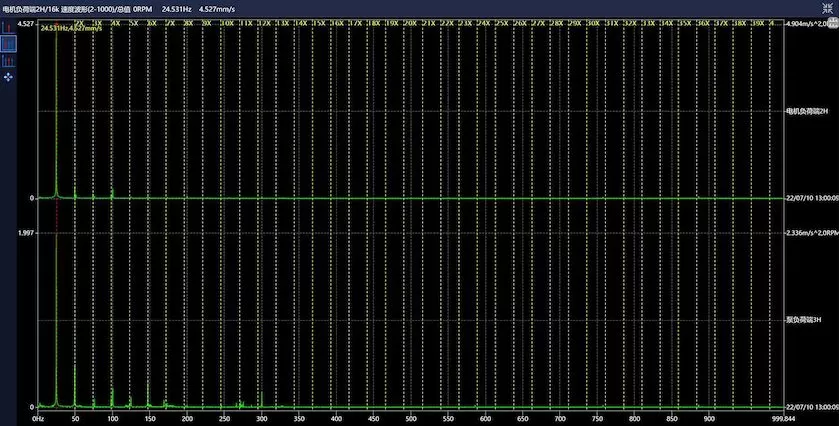
Task: Select the 30X harmonic marker label
Action: (594, 21)
